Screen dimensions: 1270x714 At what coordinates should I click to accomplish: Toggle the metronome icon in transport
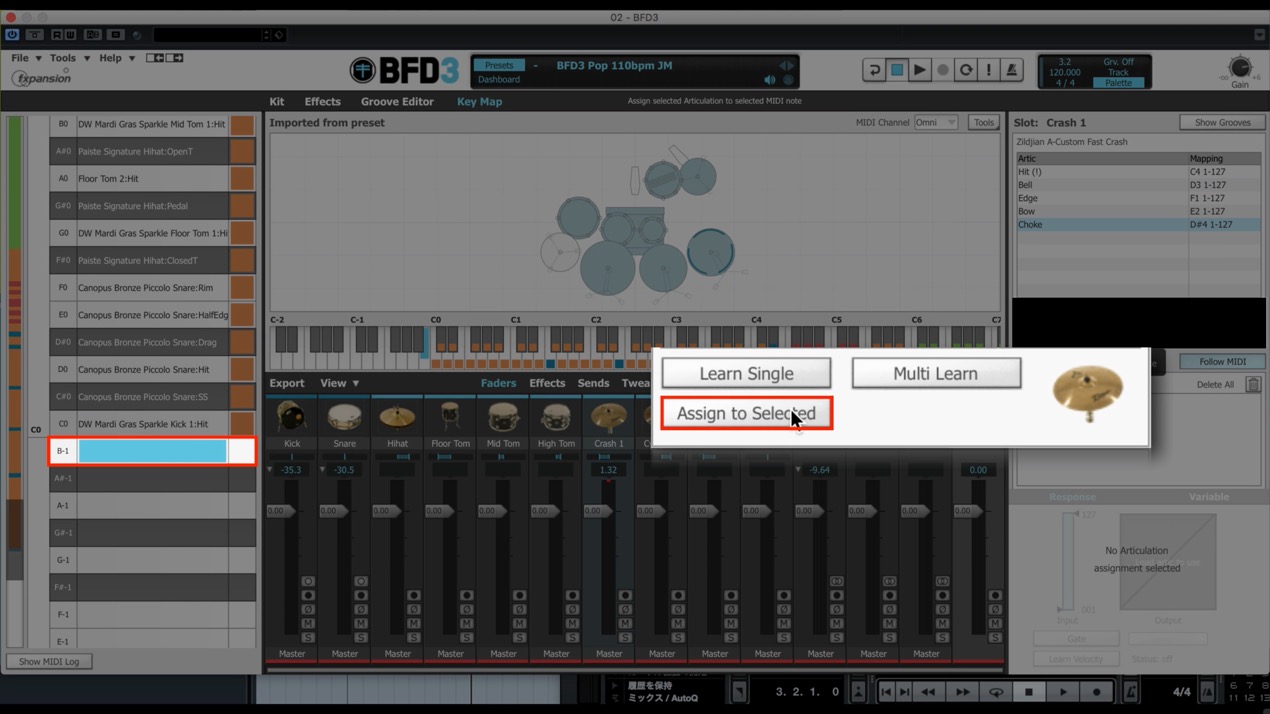[x=1012, y=70]
